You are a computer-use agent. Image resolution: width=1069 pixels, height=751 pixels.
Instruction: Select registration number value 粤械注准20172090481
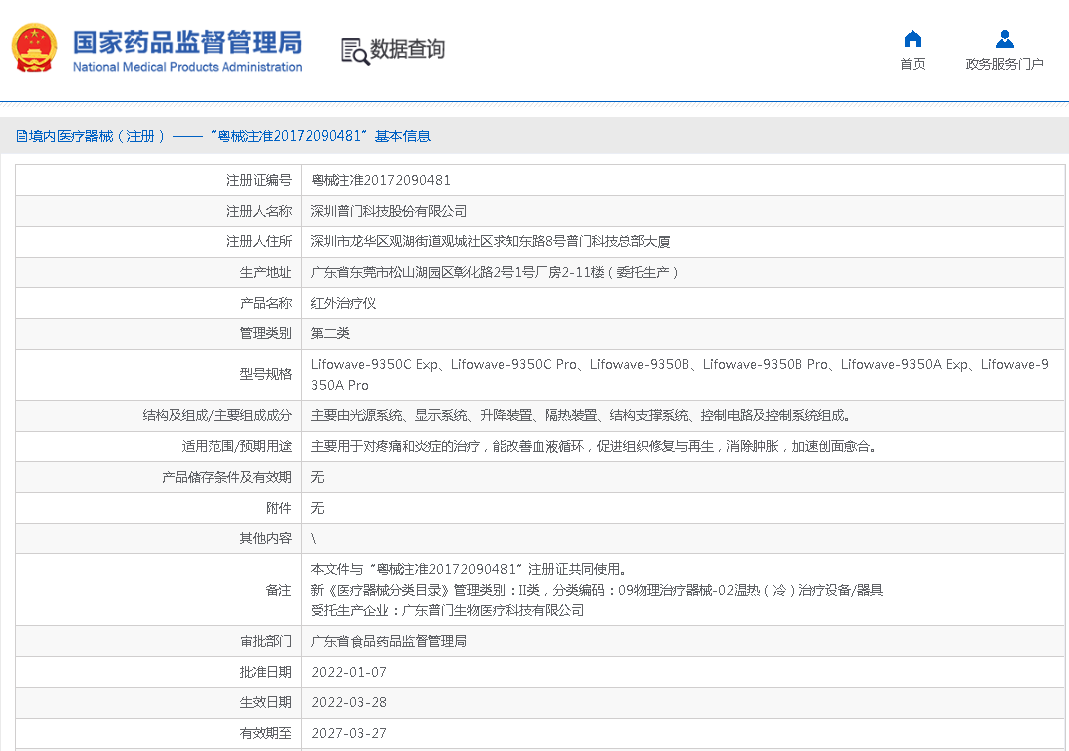click(x=381, y=181)
